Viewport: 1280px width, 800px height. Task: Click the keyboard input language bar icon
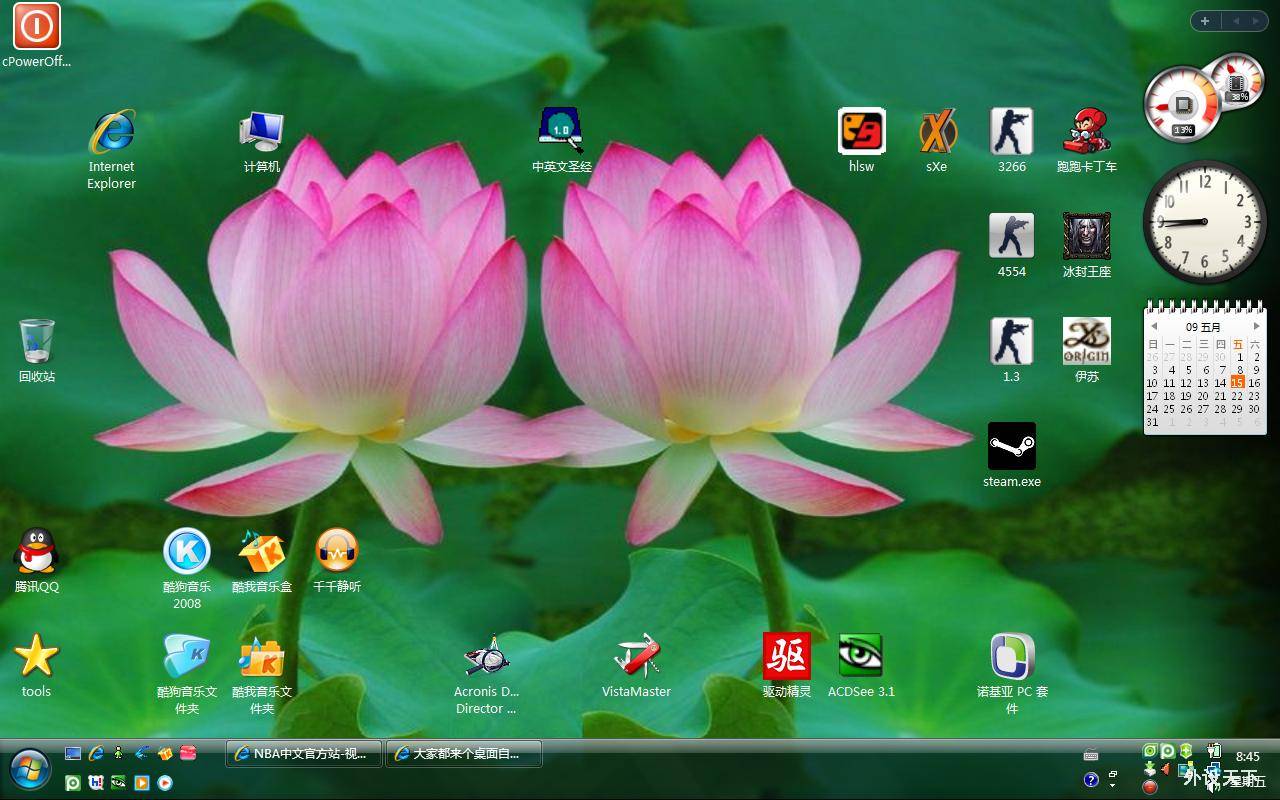tap(1091, 755)
